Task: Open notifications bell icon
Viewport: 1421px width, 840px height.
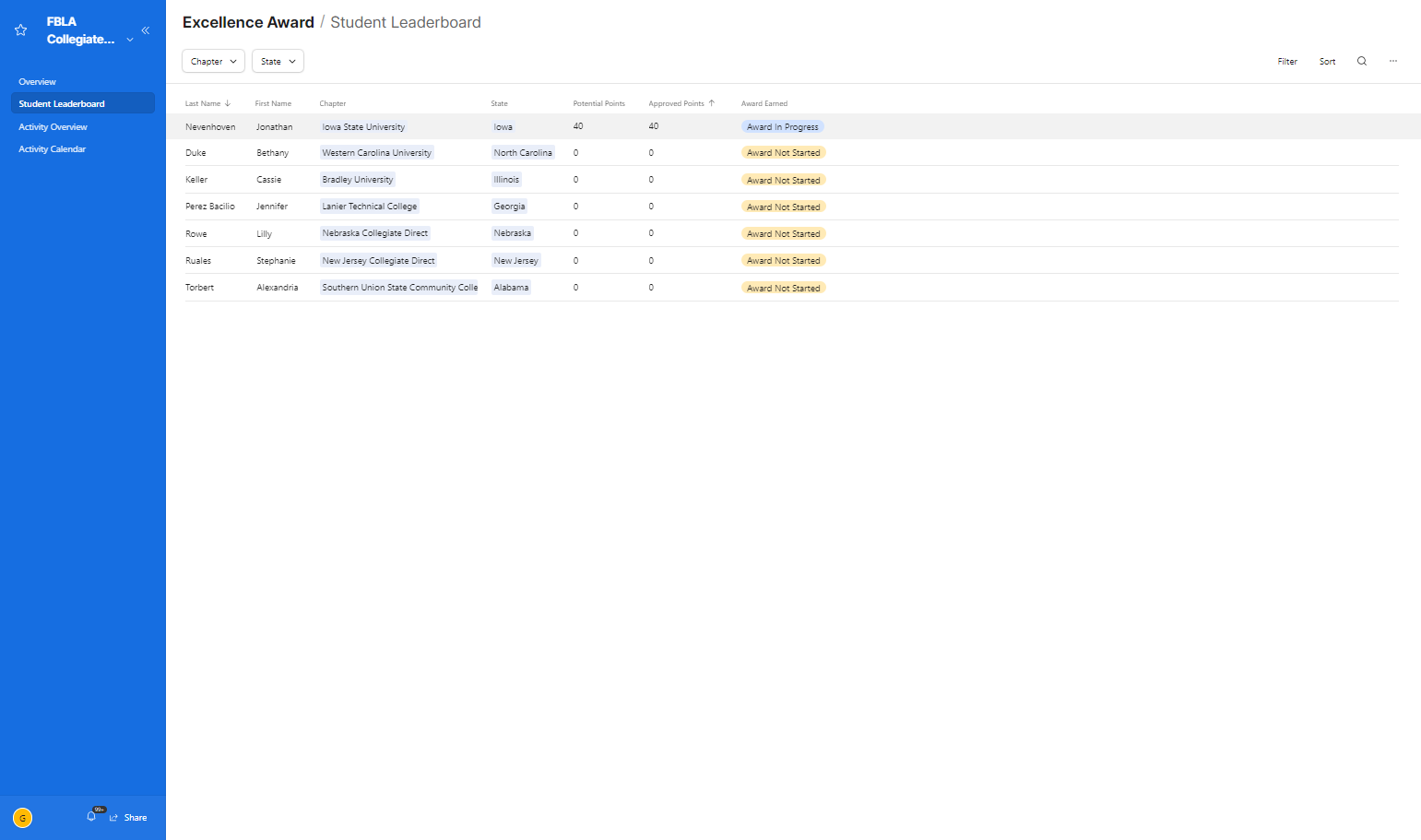Action: click(91, 816)
